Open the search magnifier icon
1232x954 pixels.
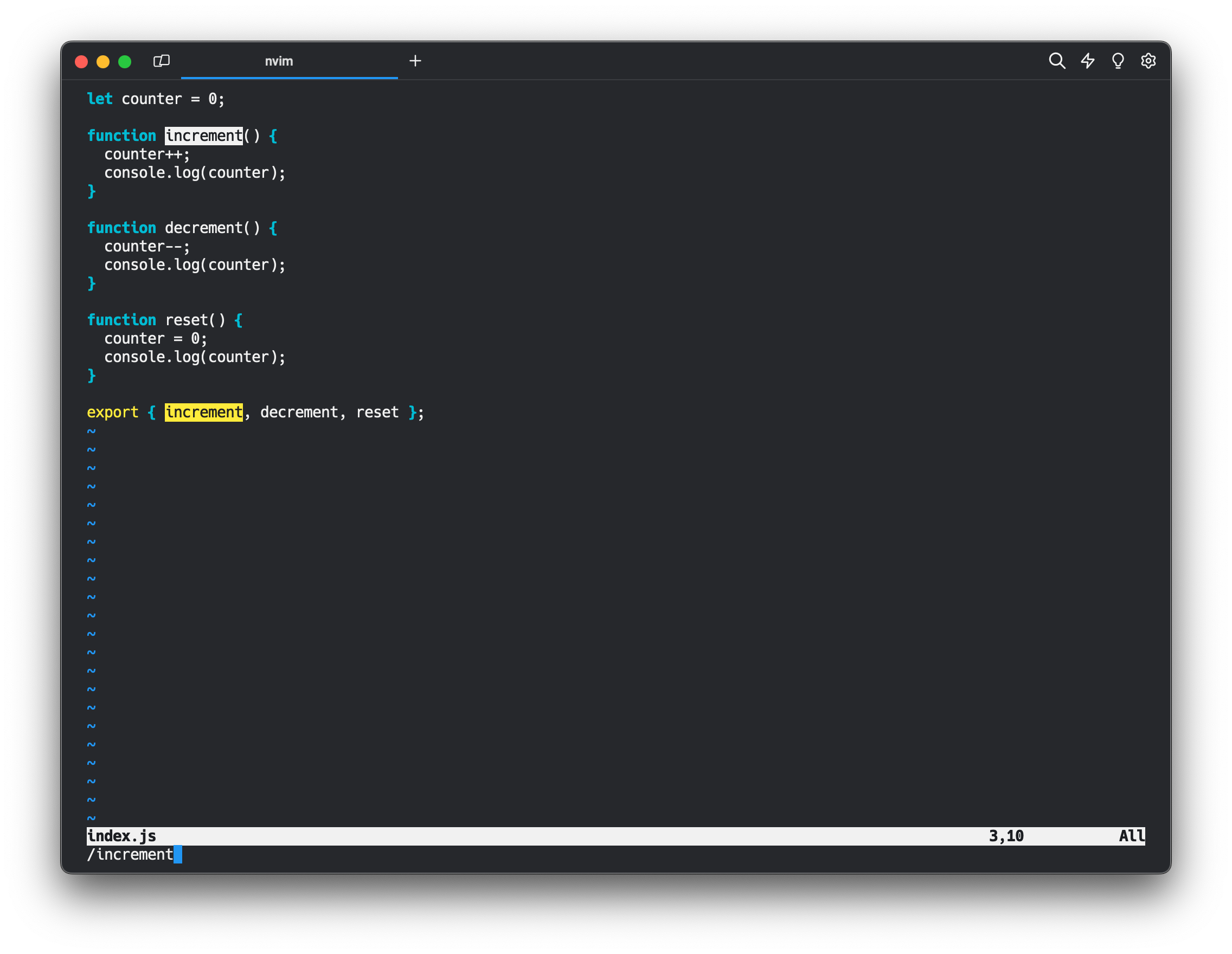pos(1056,61)
